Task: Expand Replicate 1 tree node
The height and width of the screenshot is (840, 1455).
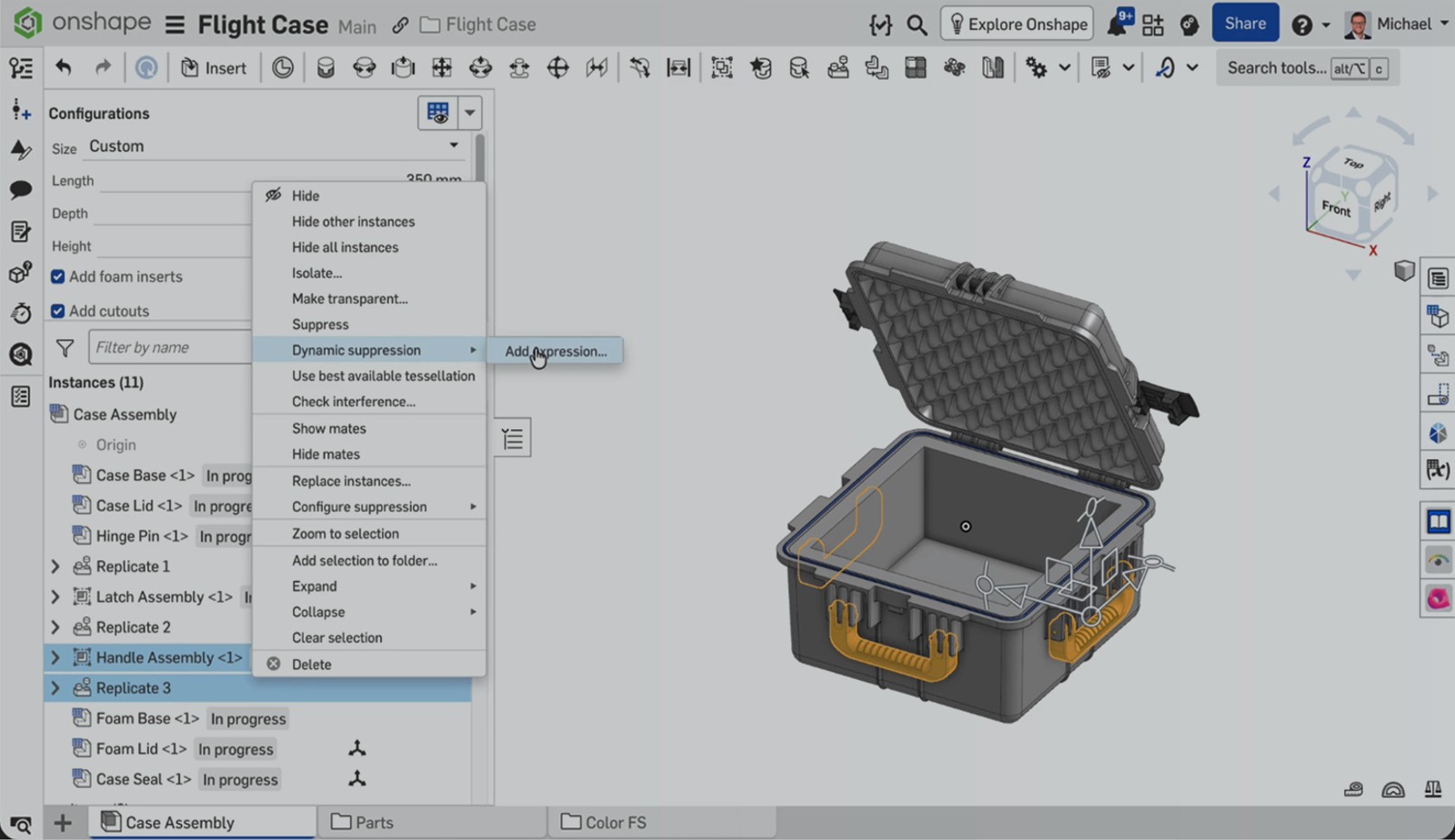Action: pyautogui.click(x=55, y=566)
